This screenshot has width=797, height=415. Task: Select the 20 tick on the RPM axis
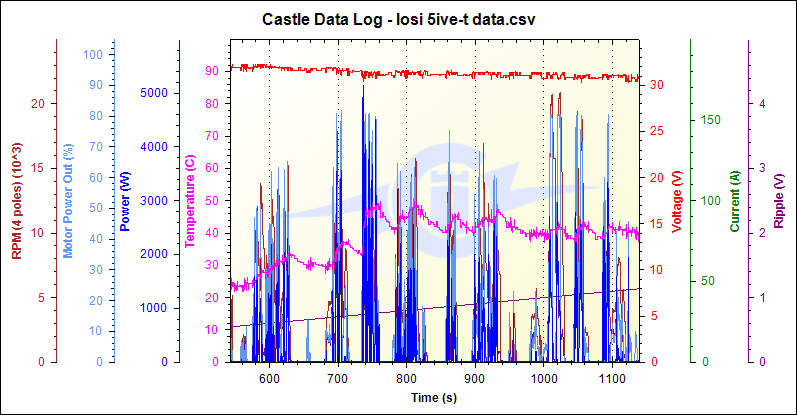click(38, 104)
